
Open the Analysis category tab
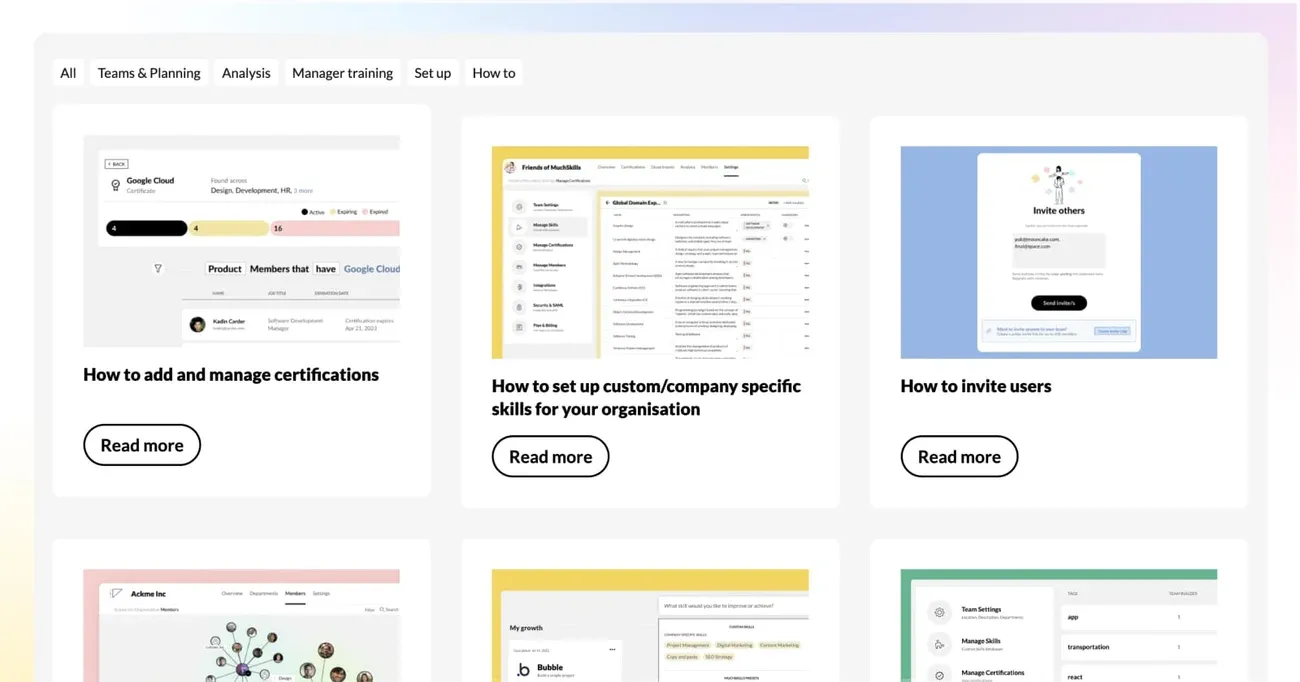246,73
